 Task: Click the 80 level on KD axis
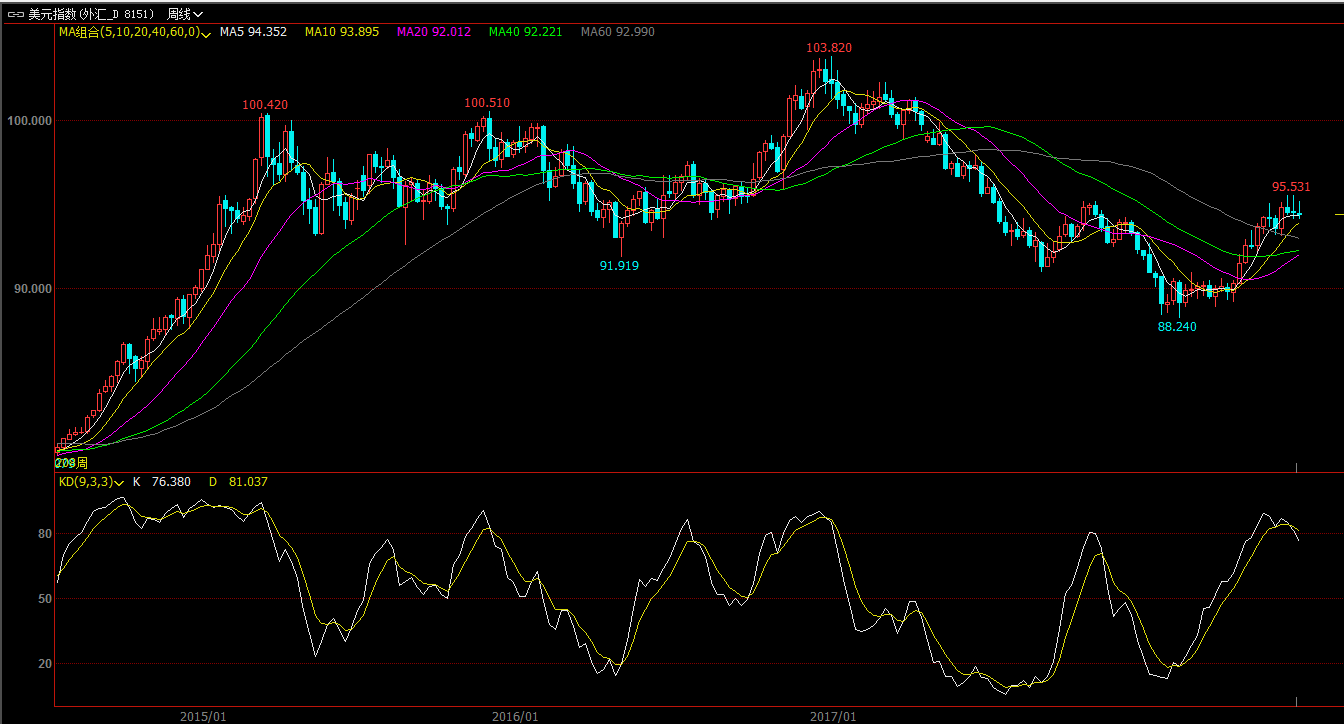tap(44, 534)
